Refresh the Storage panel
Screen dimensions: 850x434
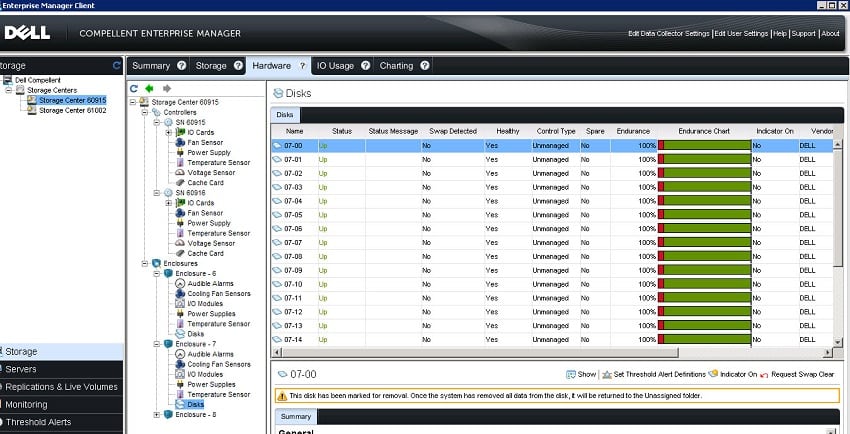(x=117, y=66)
